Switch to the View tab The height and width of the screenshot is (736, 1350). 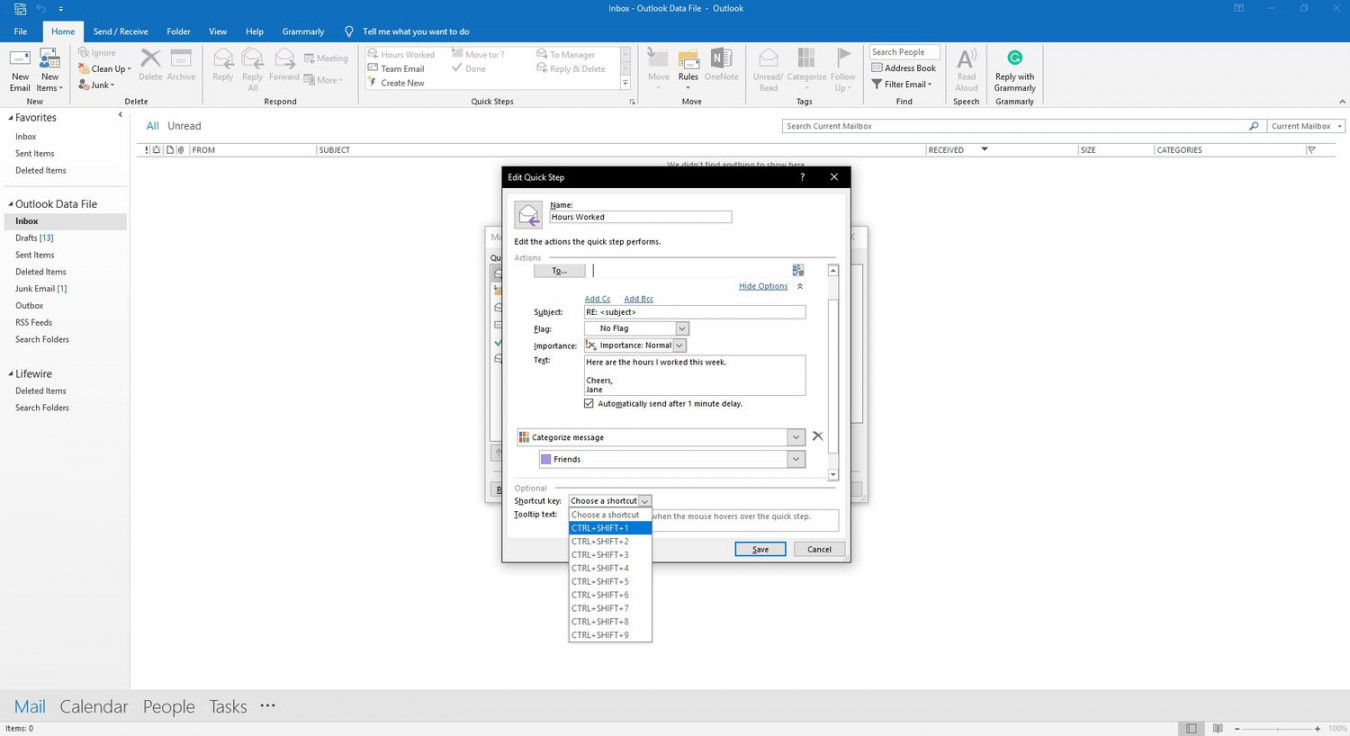click(x=217, y=31)
